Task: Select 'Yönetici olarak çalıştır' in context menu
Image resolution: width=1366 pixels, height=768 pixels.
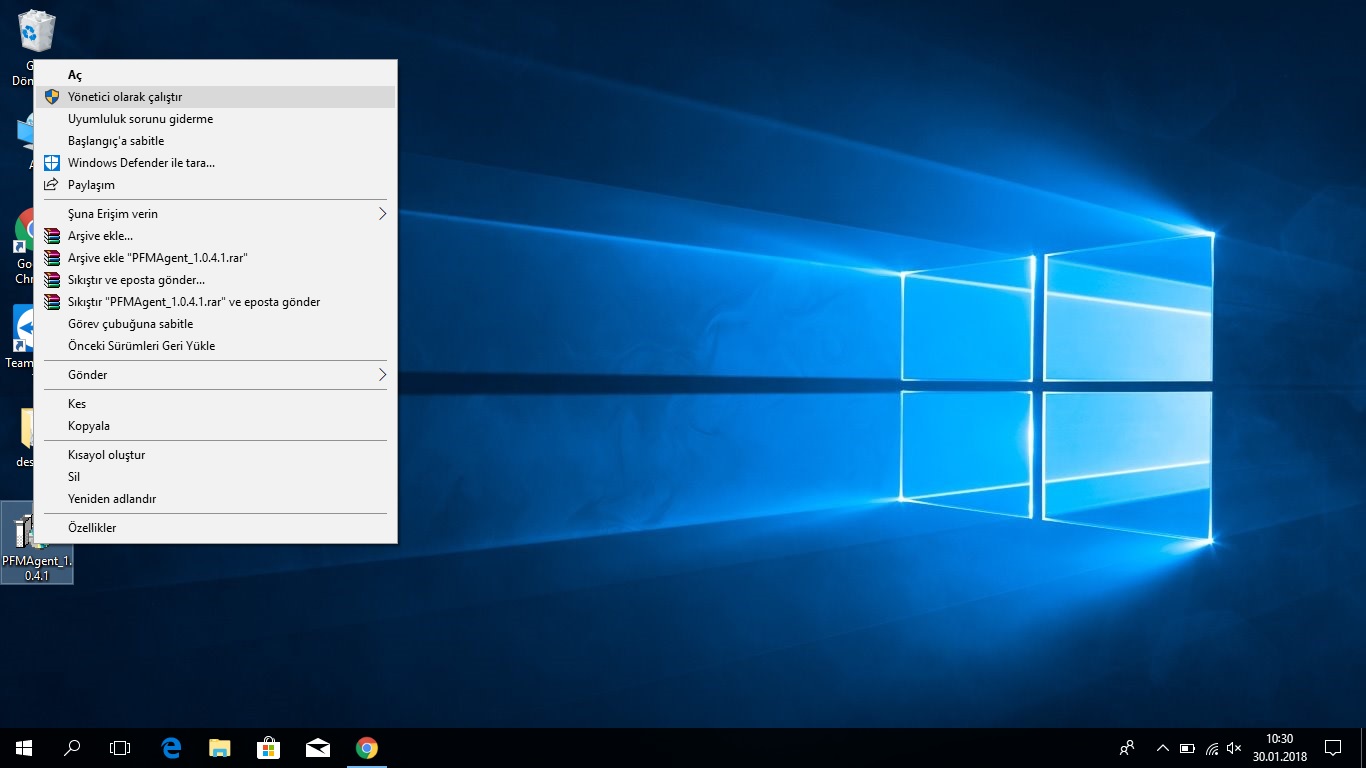Action: [215, 97]
